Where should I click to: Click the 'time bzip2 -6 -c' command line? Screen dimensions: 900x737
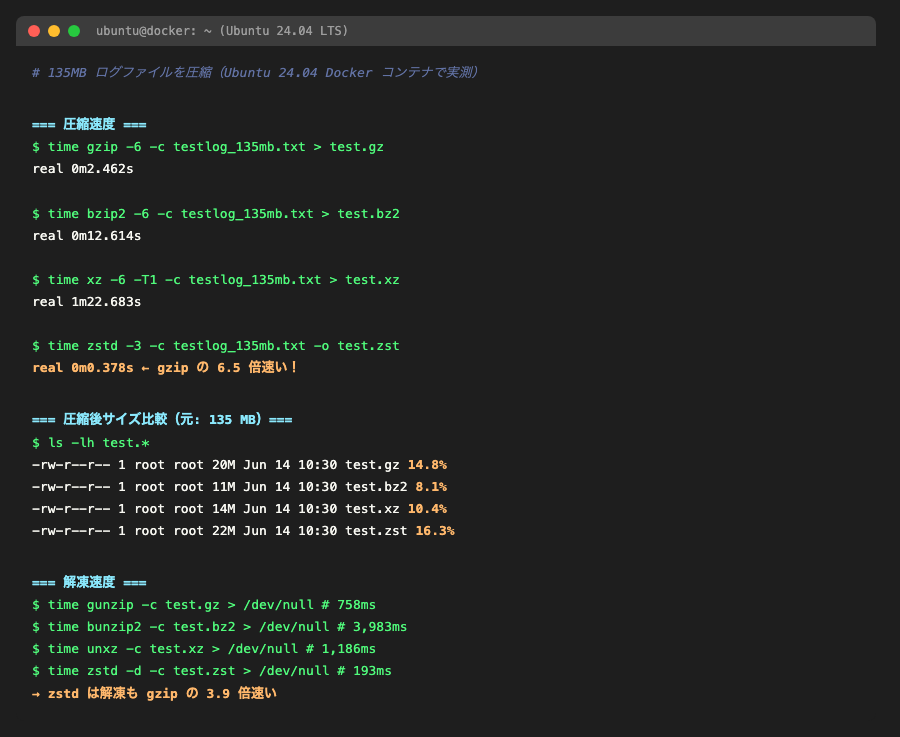click(216, 214)
